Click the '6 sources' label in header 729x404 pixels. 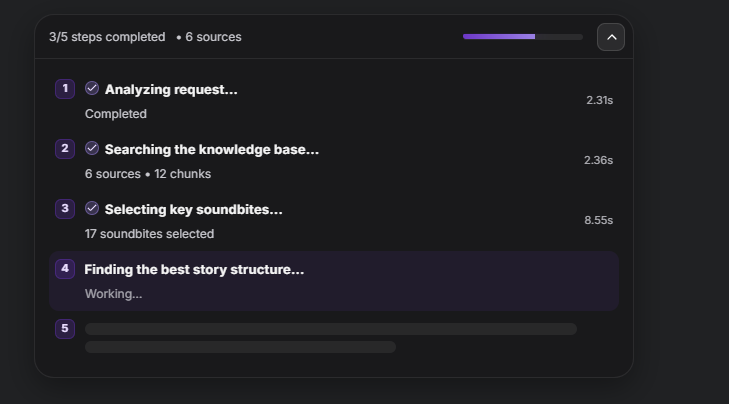[213, 37]
